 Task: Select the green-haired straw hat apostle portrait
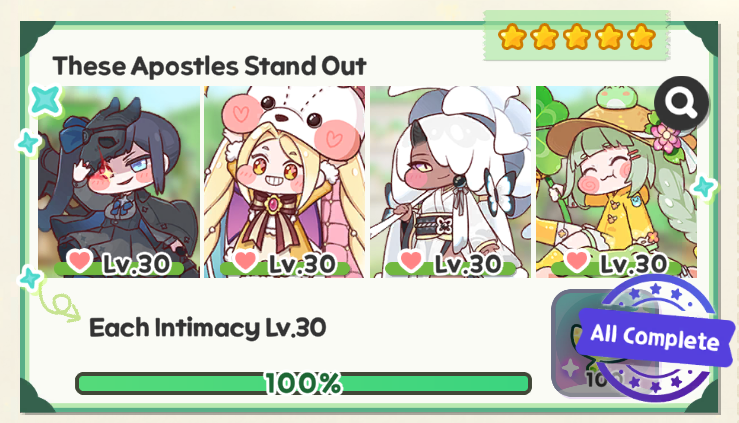point(616,182)
